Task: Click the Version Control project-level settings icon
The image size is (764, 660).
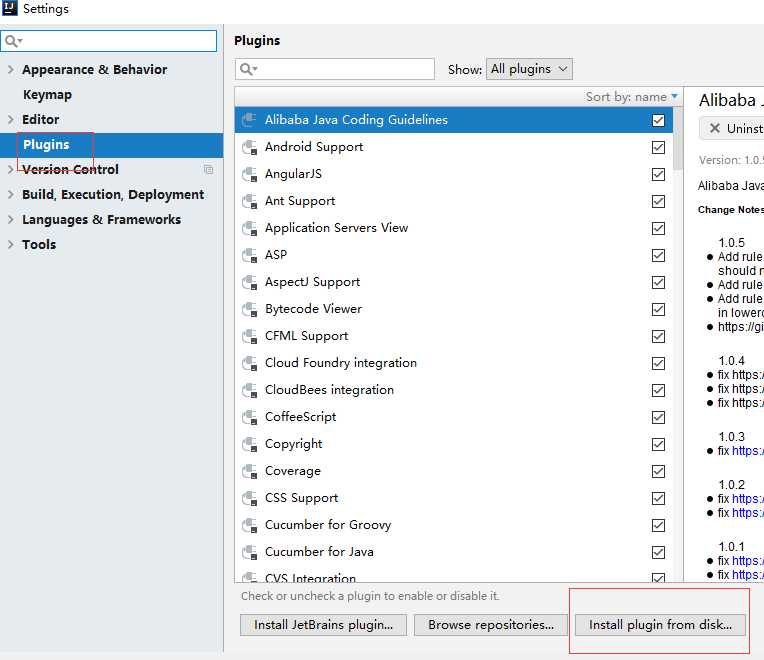Action: (208, 170)
